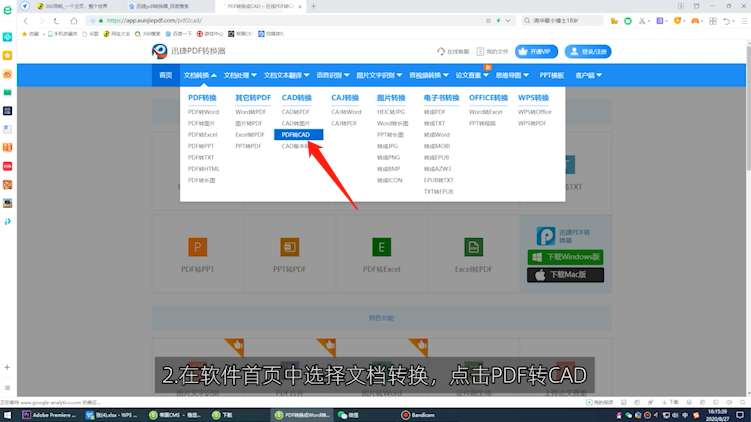Viewport: 751px width, 422px height.
Task: Choose TXT转EPUB under 电子书转换
Action: click(438, 192)
